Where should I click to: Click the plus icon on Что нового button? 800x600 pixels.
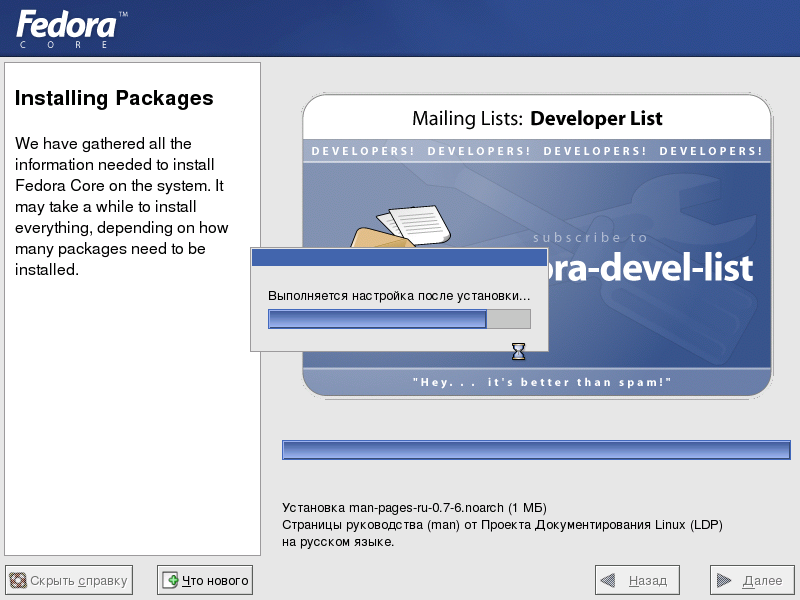coord(171,580)
